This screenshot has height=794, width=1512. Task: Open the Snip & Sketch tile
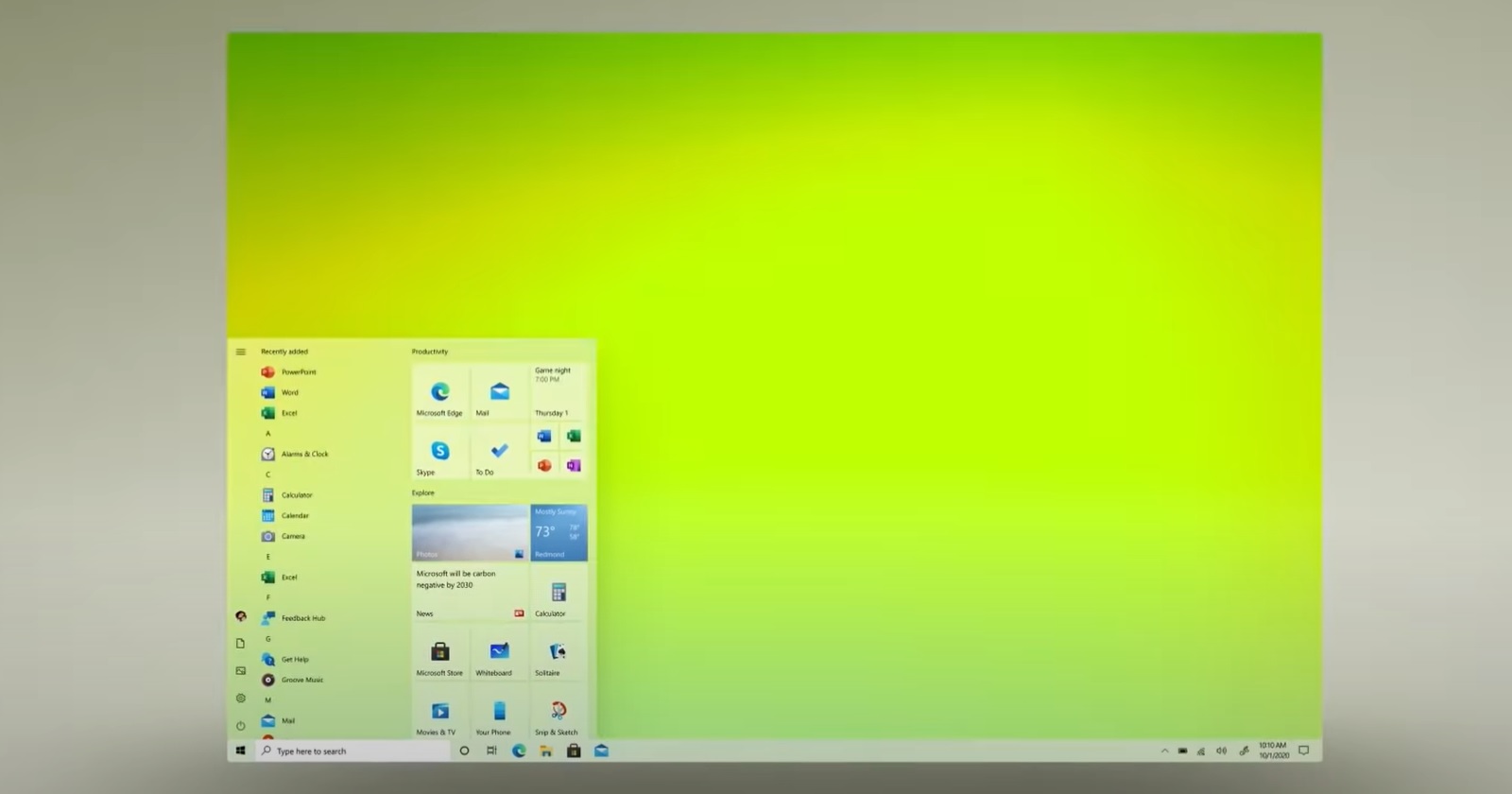pos(558,712)
